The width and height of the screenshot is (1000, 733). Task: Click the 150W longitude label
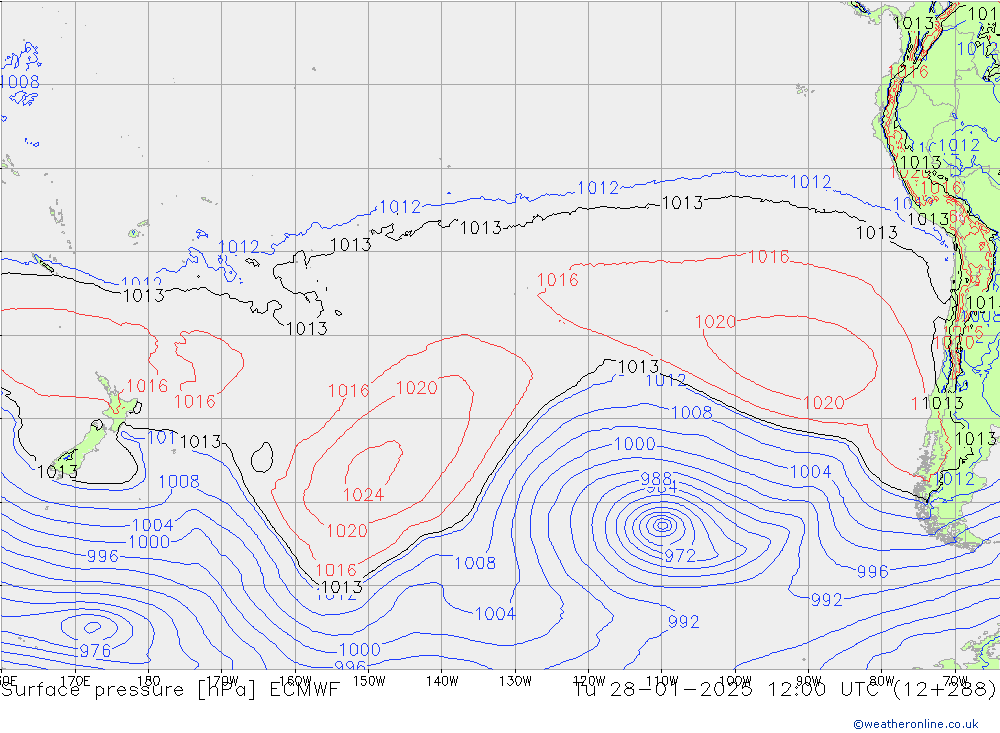(x=368, y=680)
